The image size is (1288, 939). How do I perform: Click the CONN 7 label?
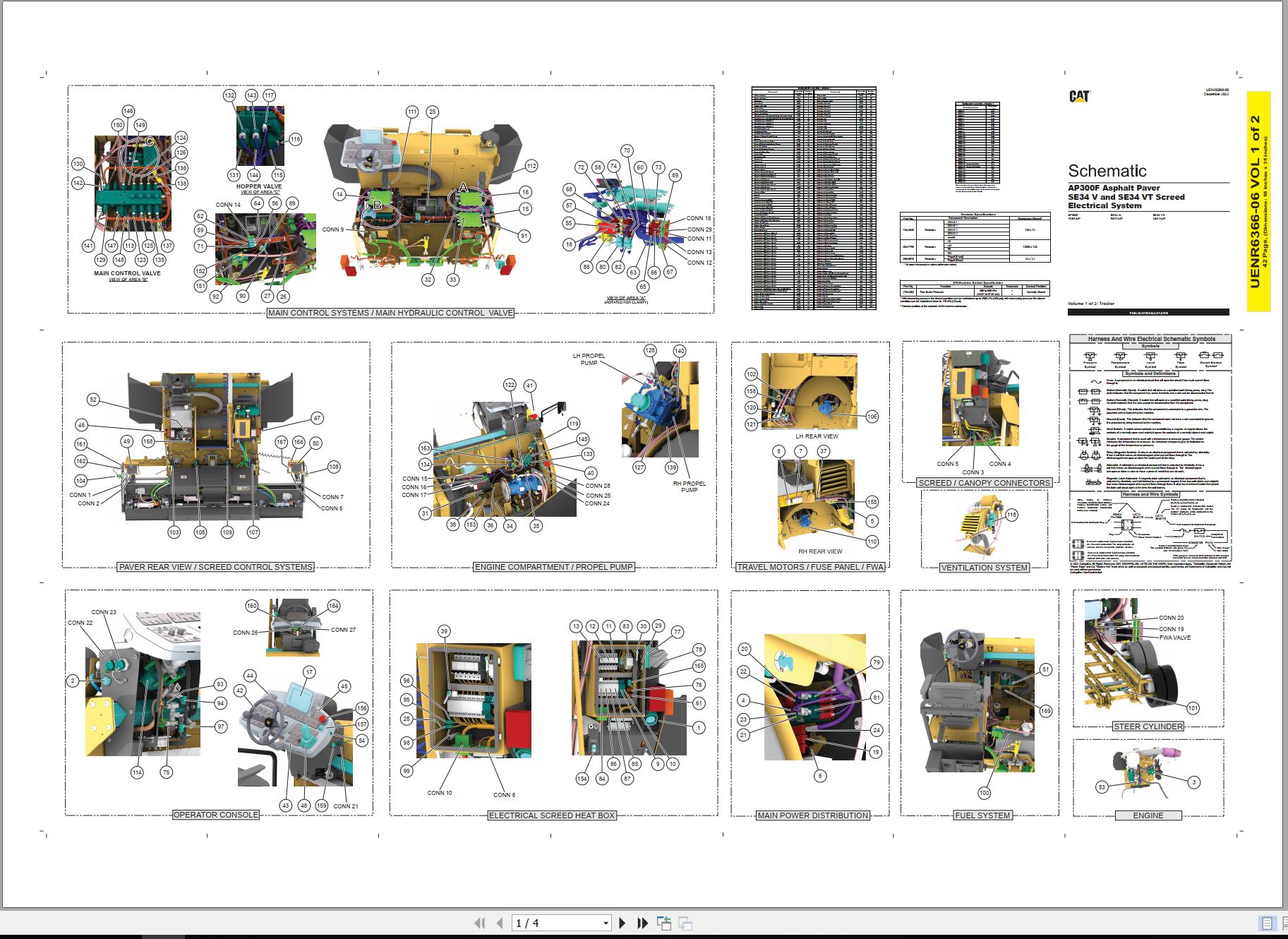click(332, 497)
